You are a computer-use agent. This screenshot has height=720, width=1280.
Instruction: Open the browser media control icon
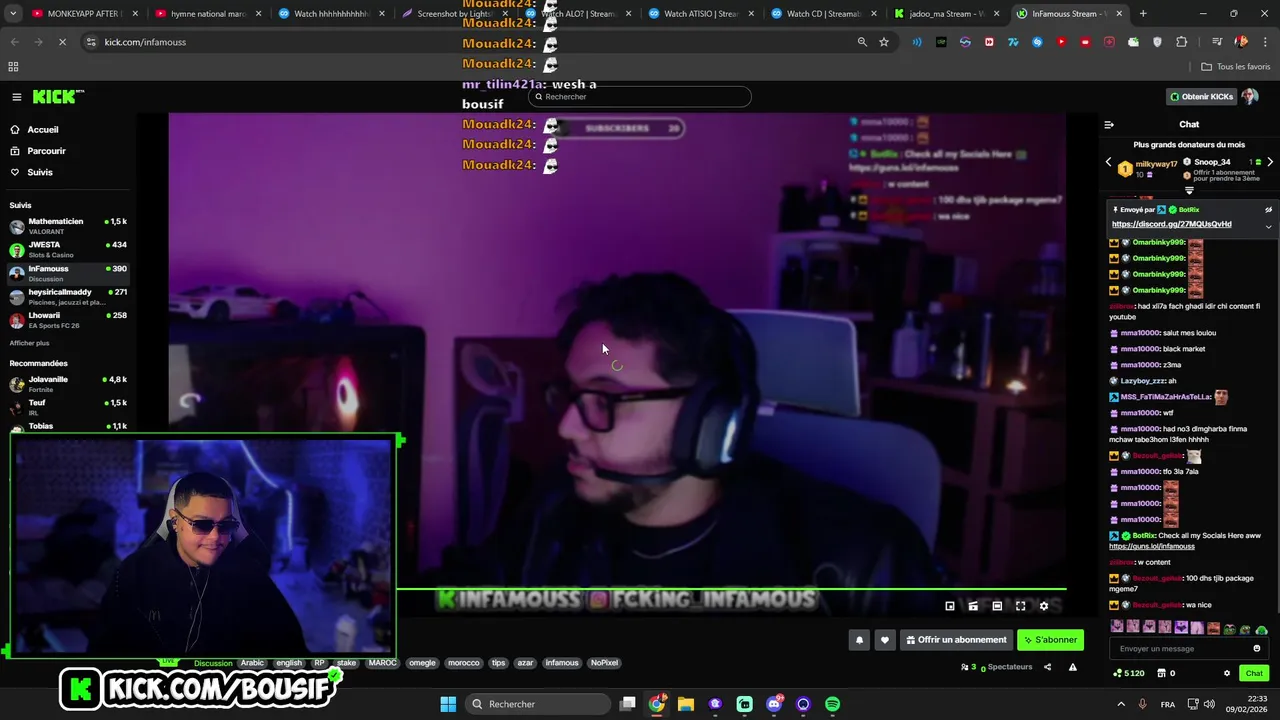click(x=1216, y=42)
